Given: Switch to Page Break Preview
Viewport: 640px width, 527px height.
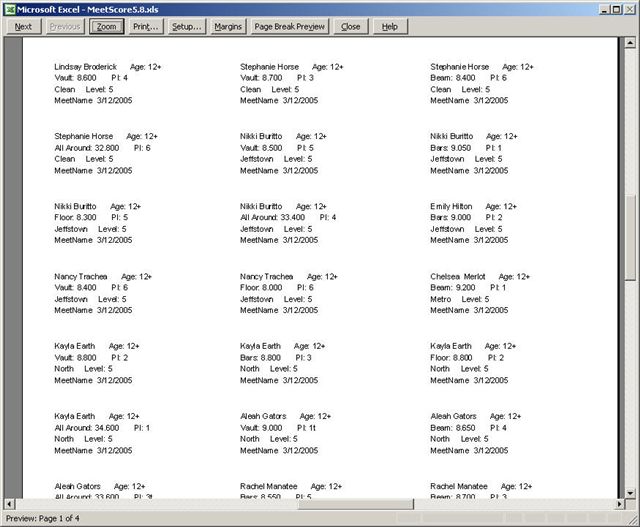Looking at the screenshot, I should [x=290, y=27].
